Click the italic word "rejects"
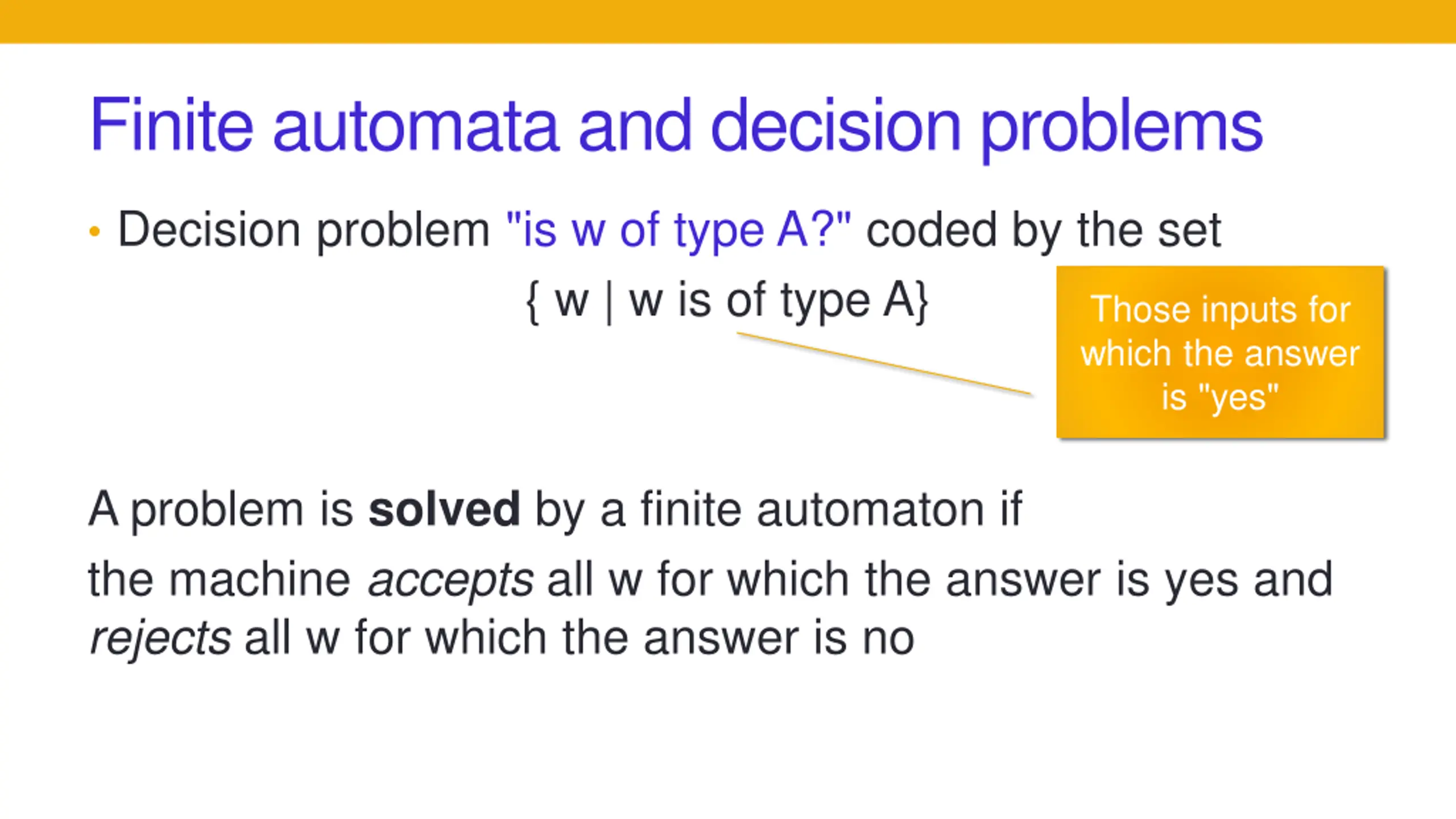Image resolution: width=1456 pixels, height=819 pixels. click(x=160, y=639)
